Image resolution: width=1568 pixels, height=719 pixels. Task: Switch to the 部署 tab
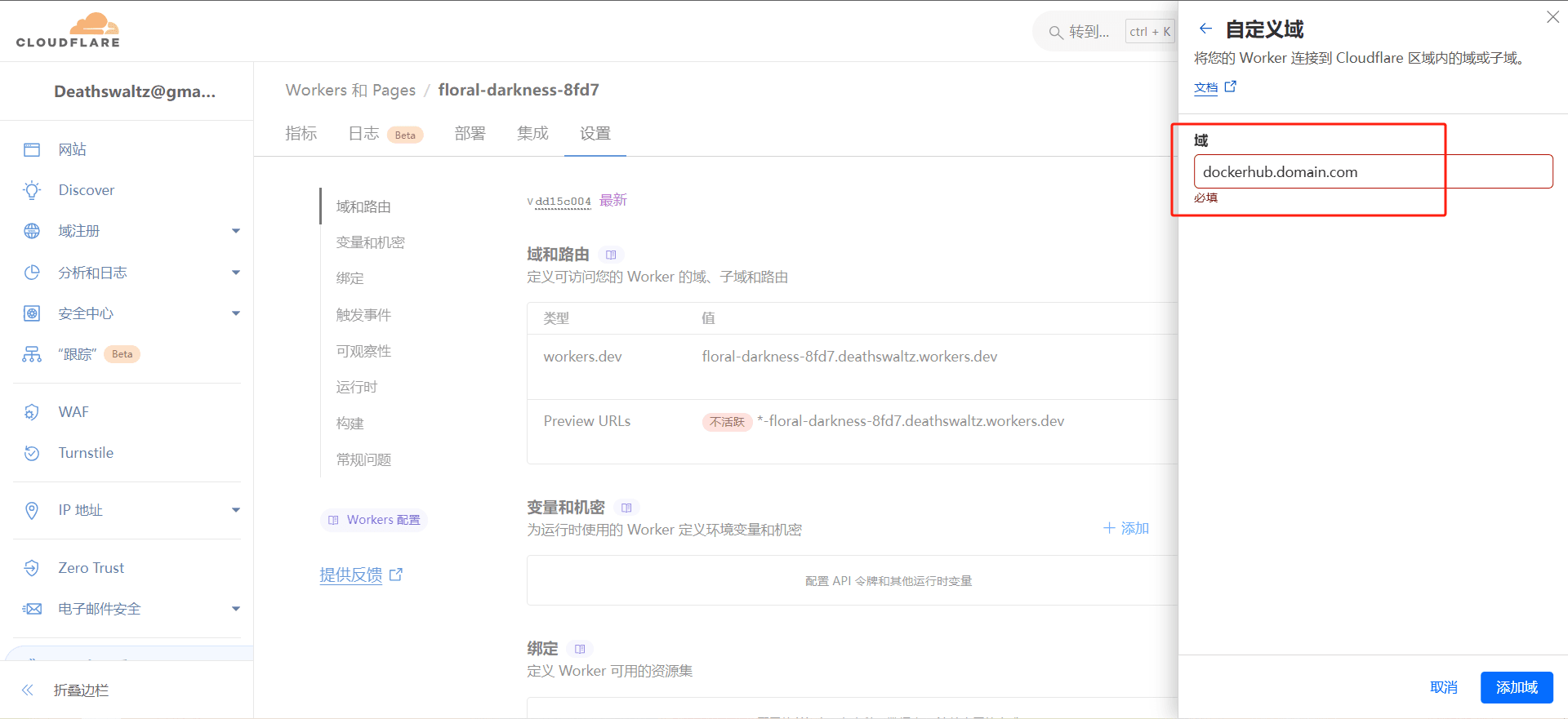(470, 134)
